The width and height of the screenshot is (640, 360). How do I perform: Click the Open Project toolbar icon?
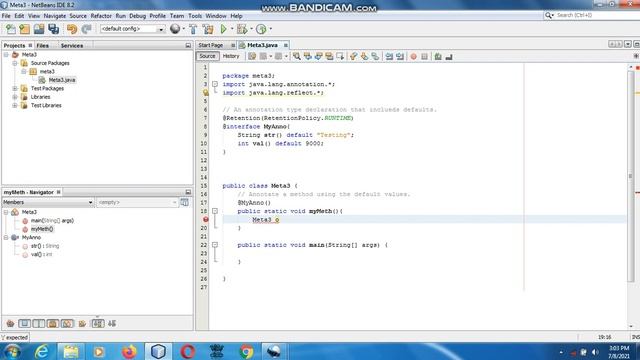[39, 29]
